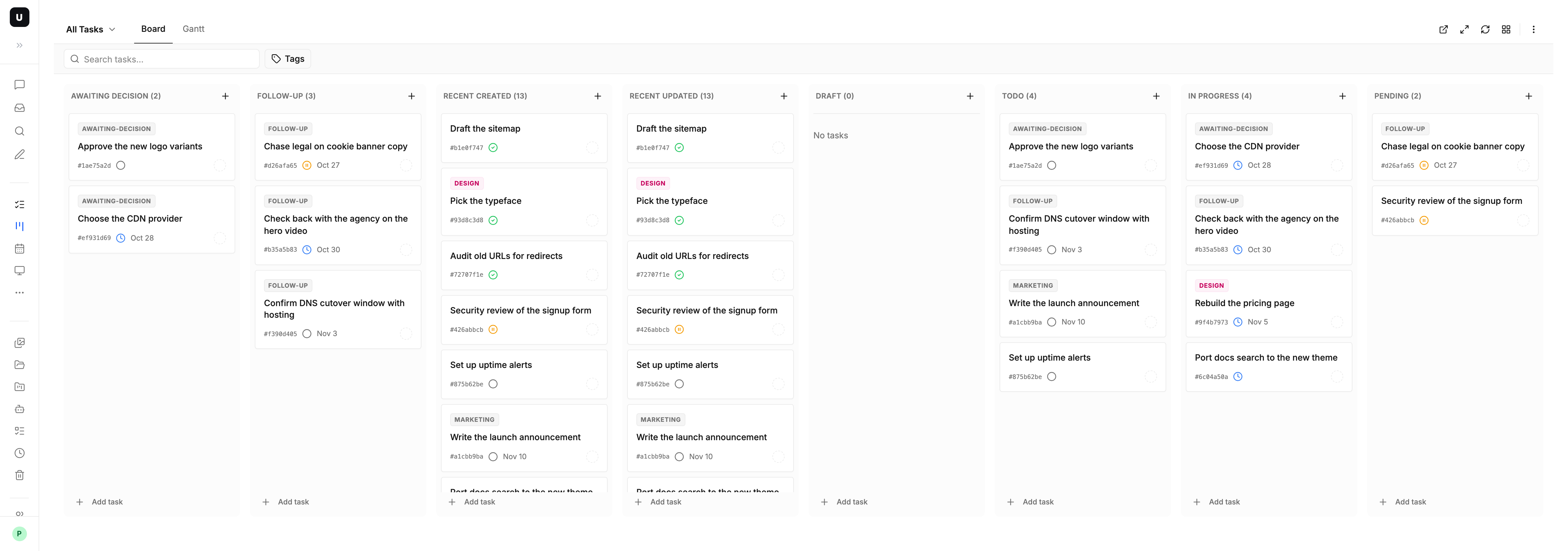
Task: Click the Search tasks input field
Action: coord(162,59)
